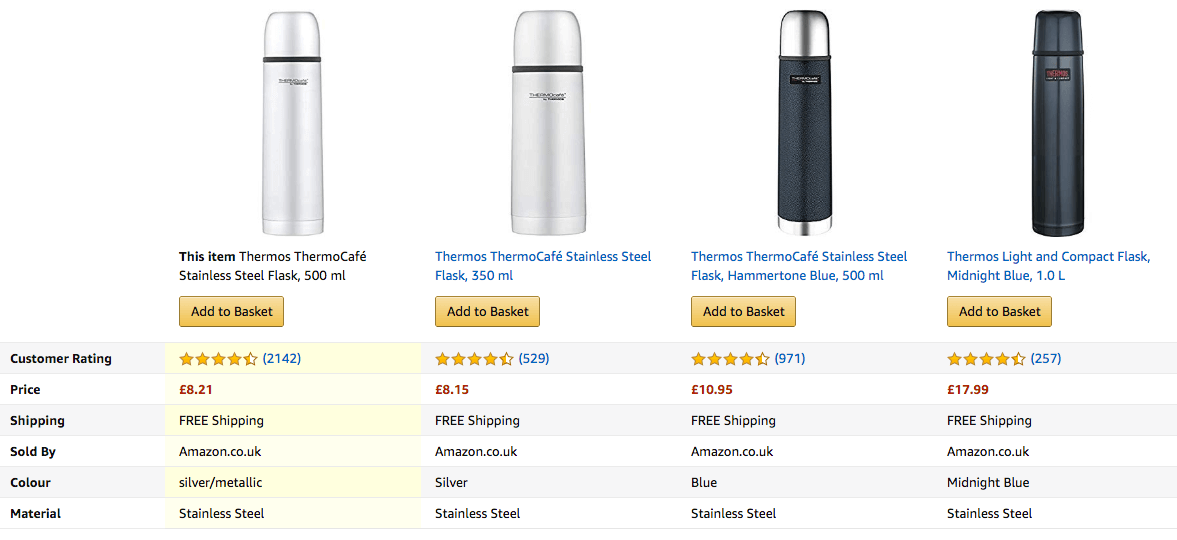Add the 500 ml ThermoCafé flask to basket

click(232, 311)
